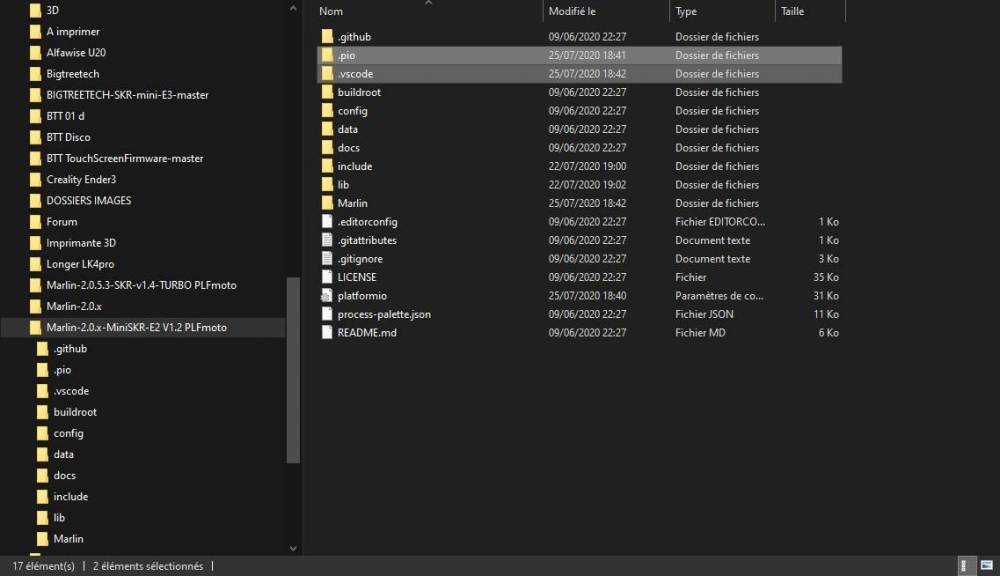Click '2 éléments sélectionnés' status text
The image size is (1000, 576).
148,566
